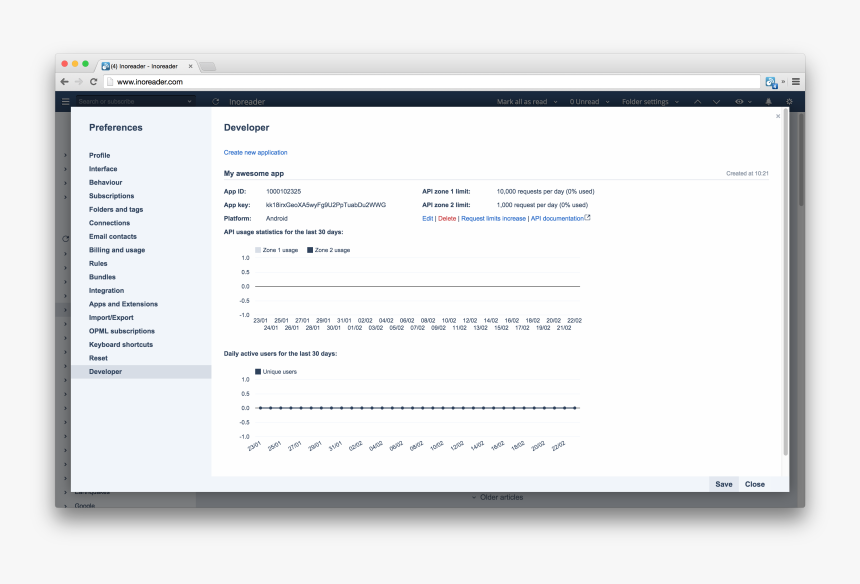860x584 pixels.
Task: Select the Developer preferences section
Action: [141, 372]
